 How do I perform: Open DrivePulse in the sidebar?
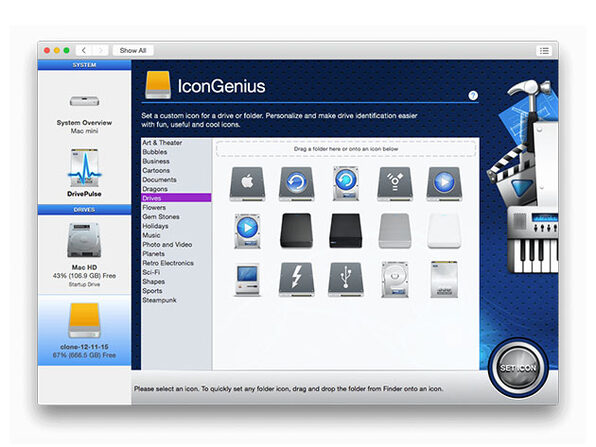tap(84, 173)
